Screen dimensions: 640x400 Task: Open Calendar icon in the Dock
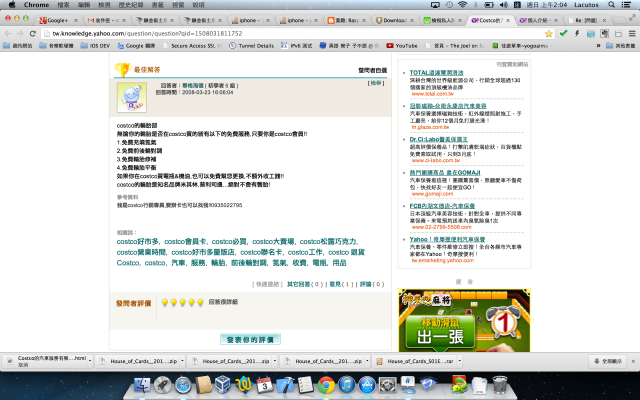coord(264,384)
